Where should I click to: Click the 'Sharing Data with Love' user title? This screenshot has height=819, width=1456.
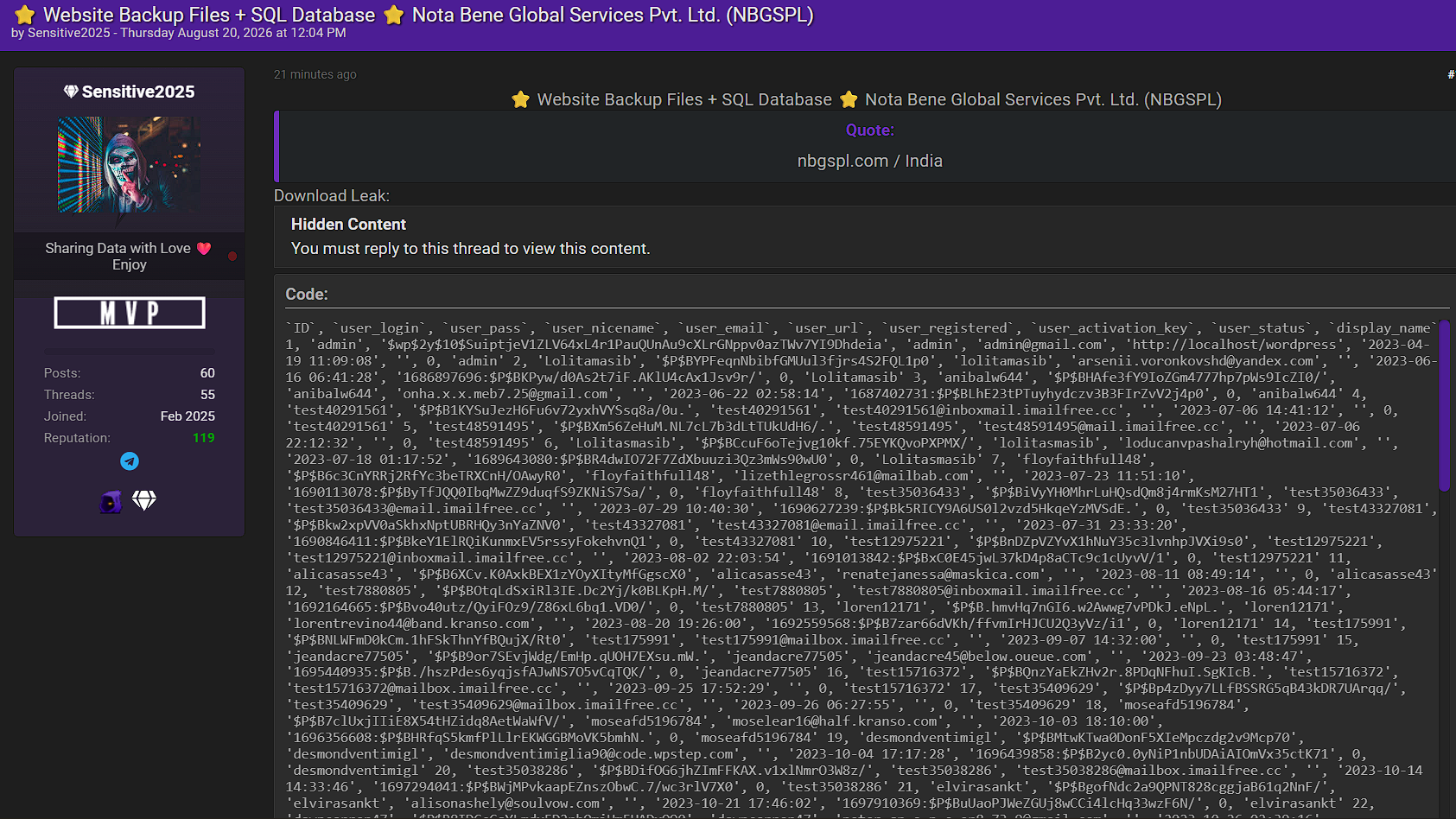coord(118,248)
